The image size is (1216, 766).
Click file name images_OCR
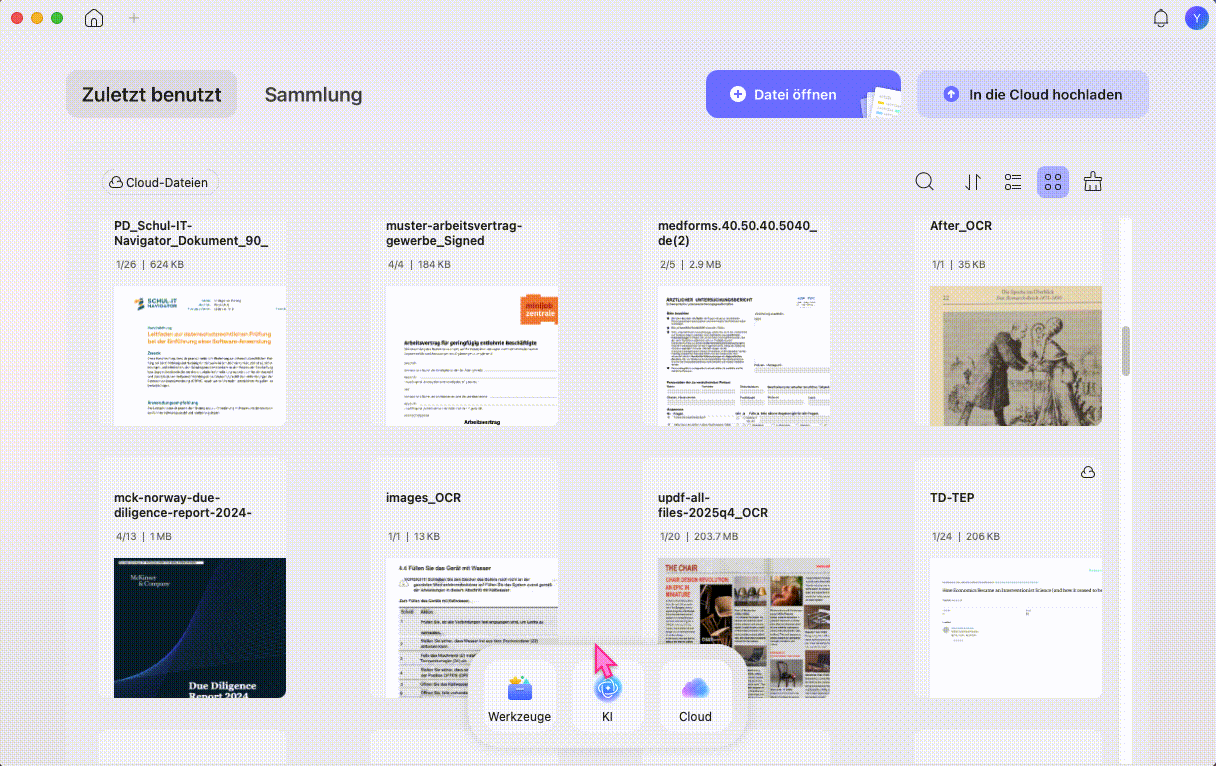pos(423,498)
